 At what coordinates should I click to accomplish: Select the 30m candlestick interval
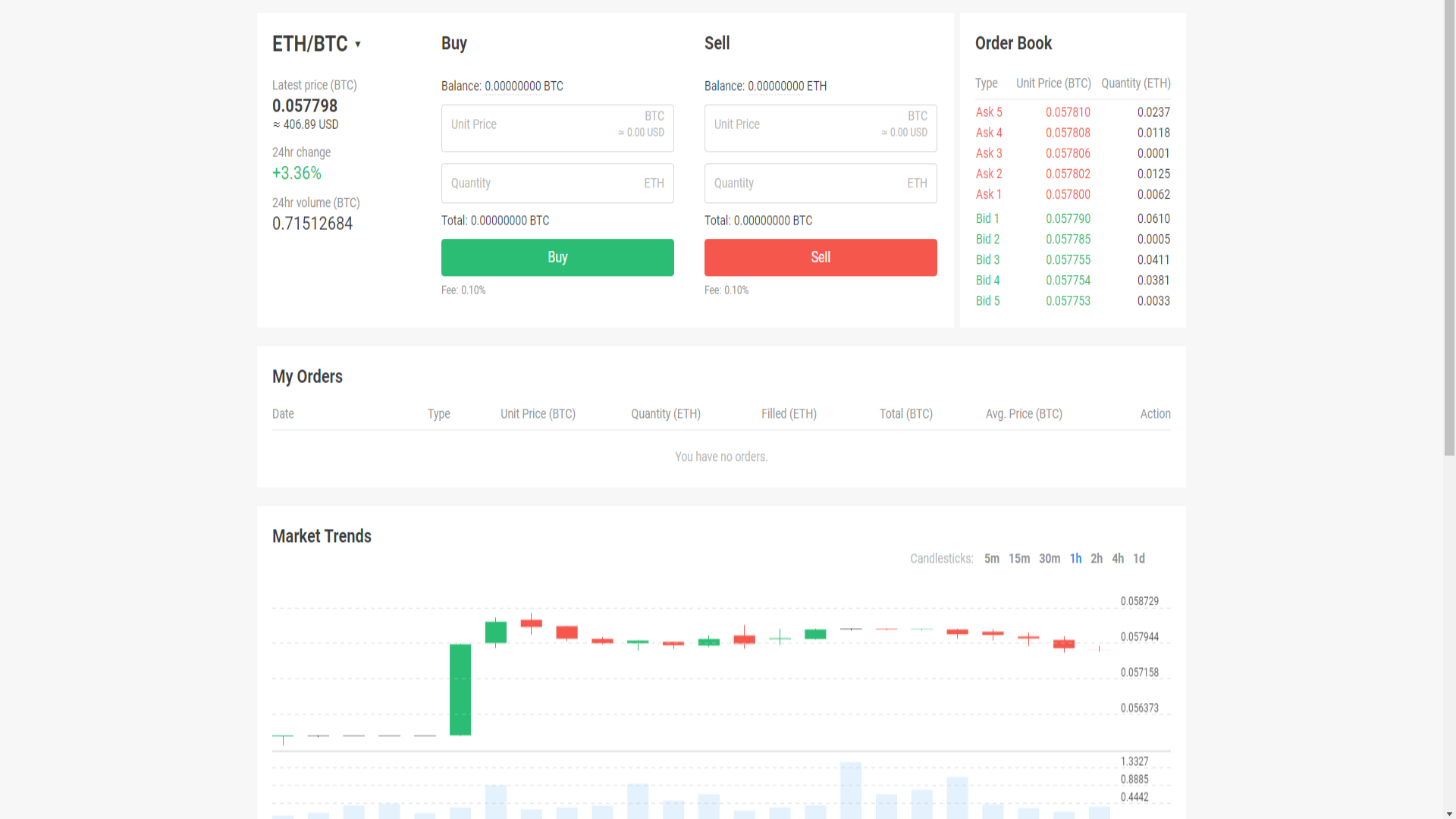[x=1050, y=559]
